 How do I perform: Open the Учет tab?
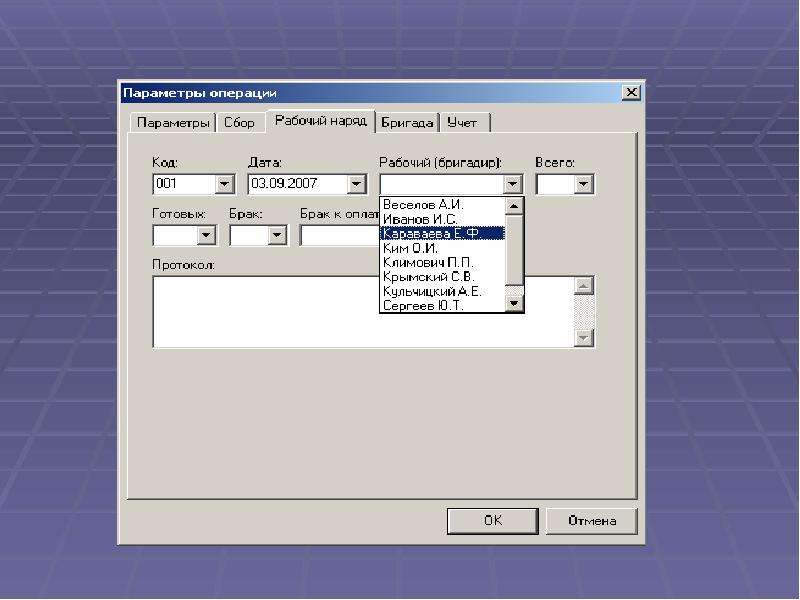coord(463,123)
